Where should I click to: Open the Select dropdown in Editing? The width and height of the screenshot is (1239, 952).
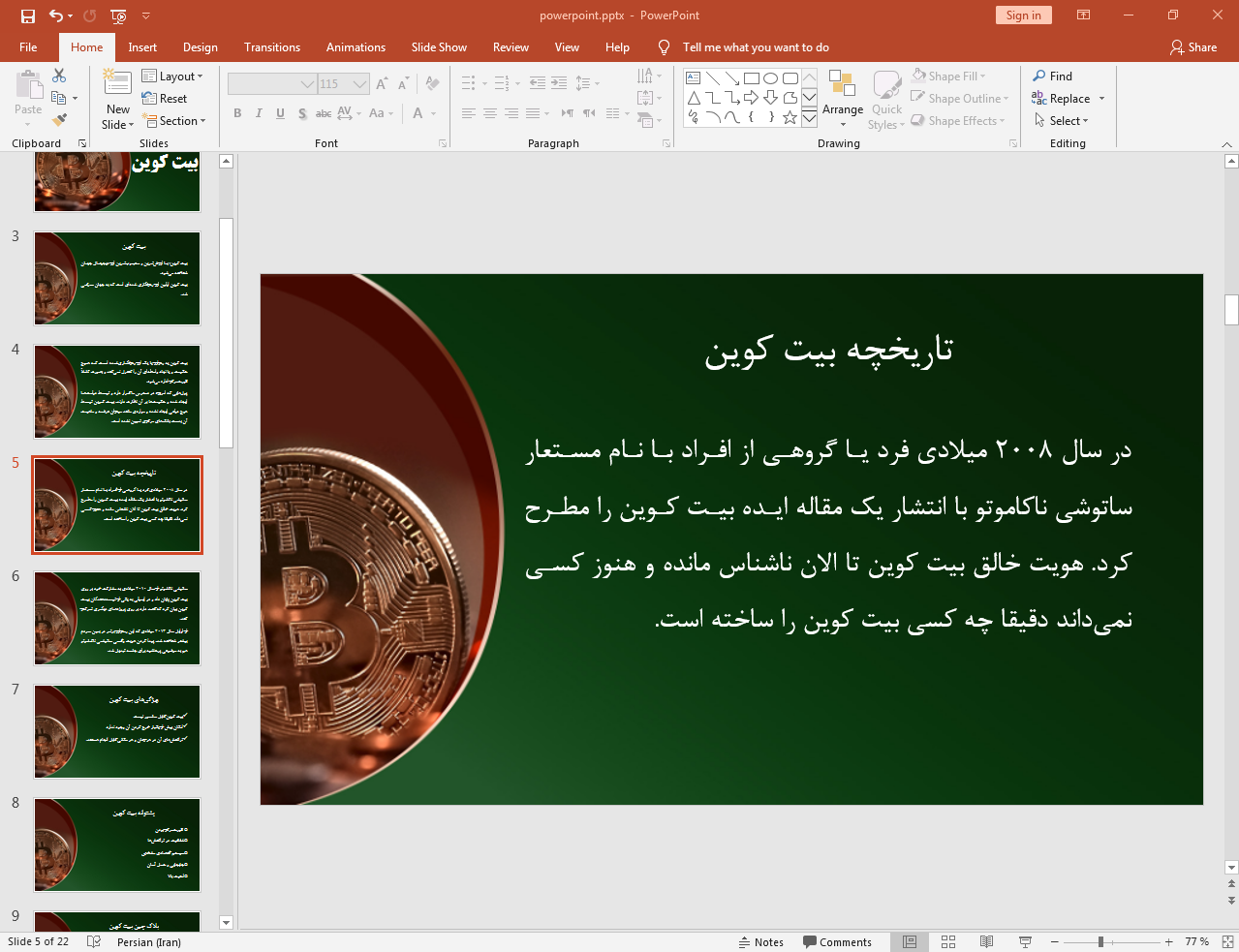click(1061, 121)
